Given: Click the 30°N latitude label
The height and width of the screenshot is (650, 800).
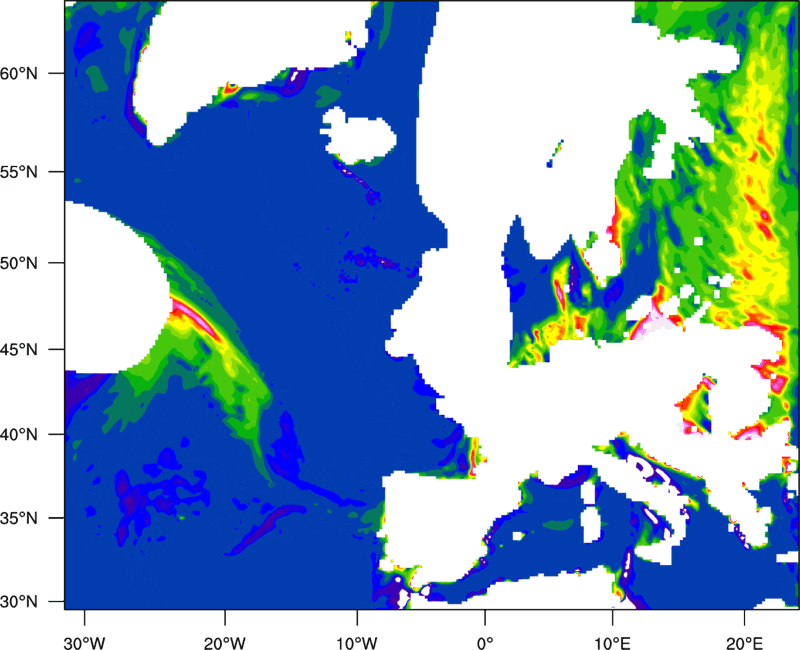Looking at the screenshot, I should tap(40, 601).
